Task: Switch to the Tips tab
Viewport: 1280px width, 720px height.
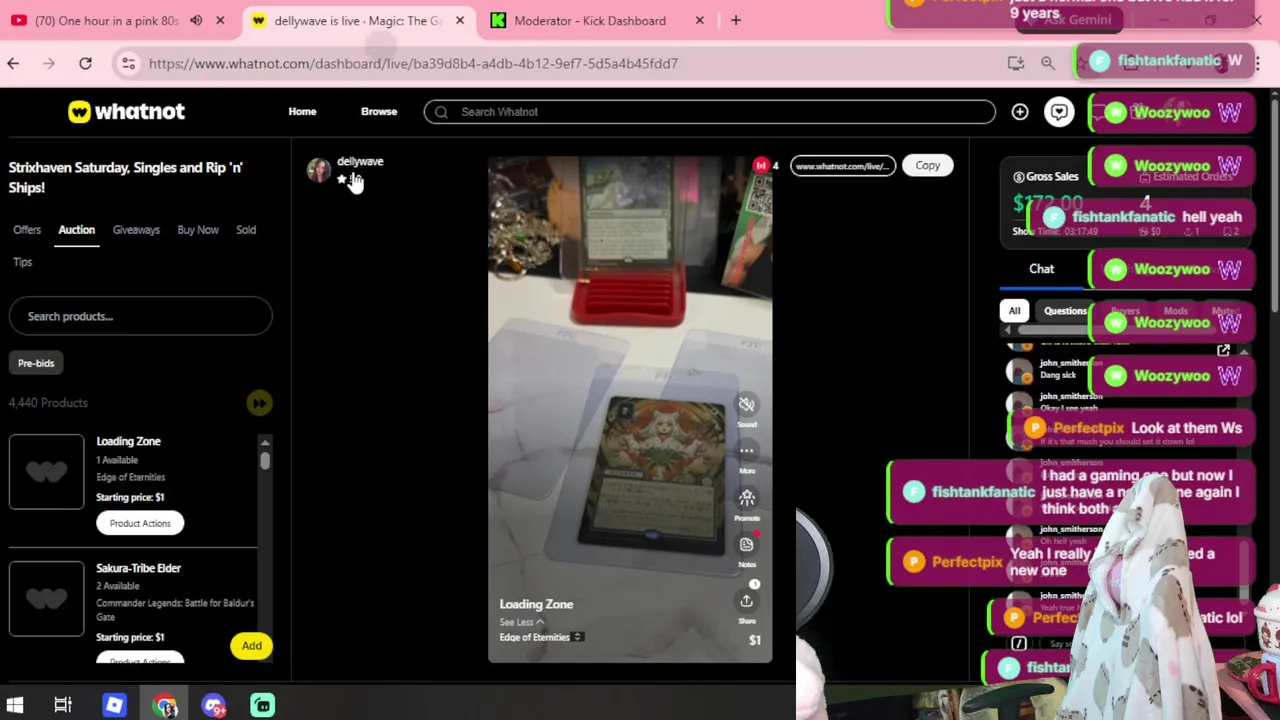Action: coord(22,262)
